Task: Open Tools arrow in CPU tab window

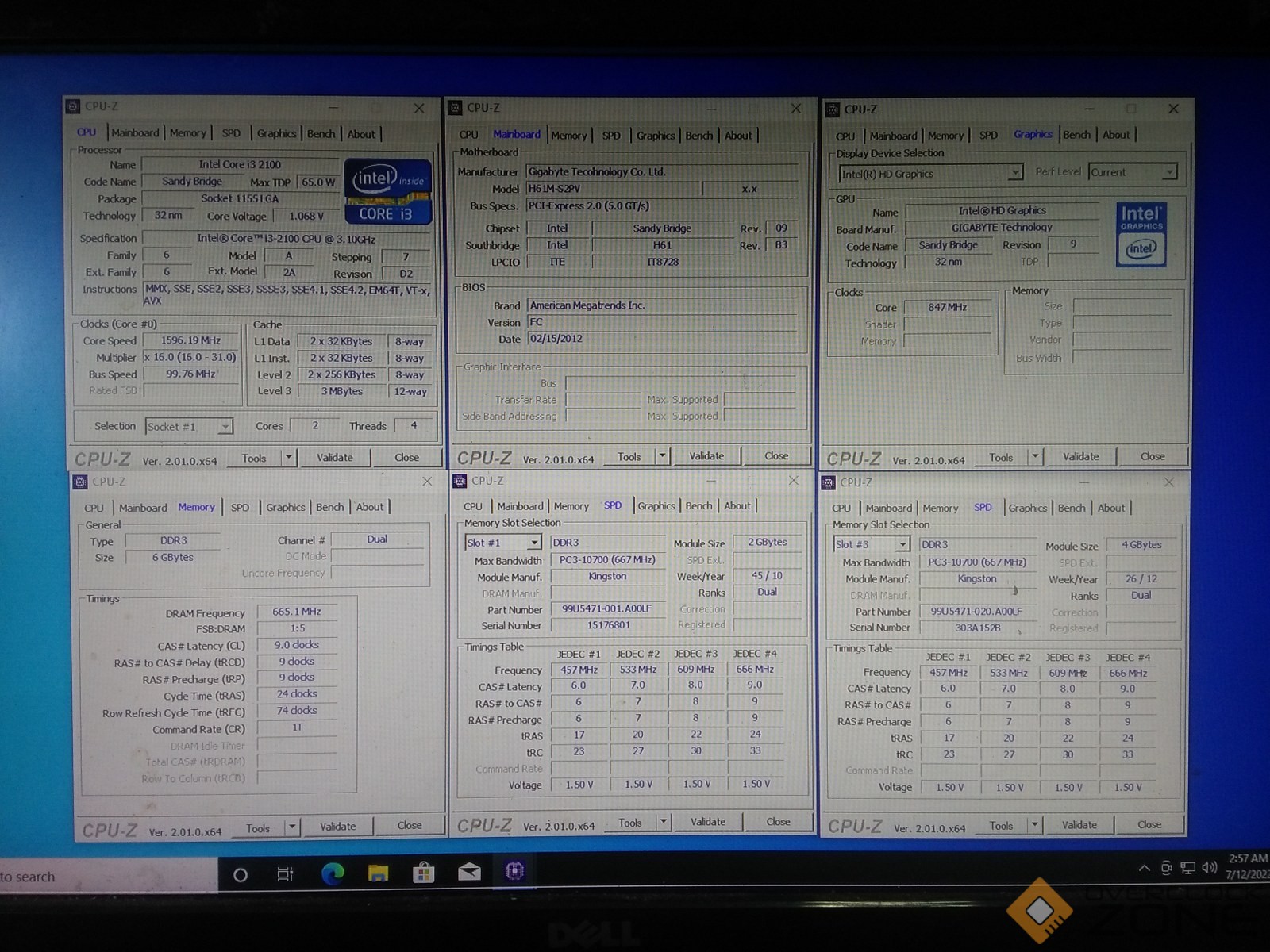Action: point(289,458)
